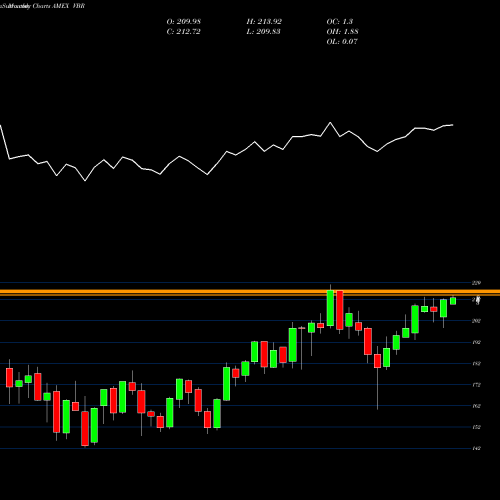Click the red candle with the longest lower wick
Image resolution: width=500 pixels, height=500 pixels.
[377, 361]
